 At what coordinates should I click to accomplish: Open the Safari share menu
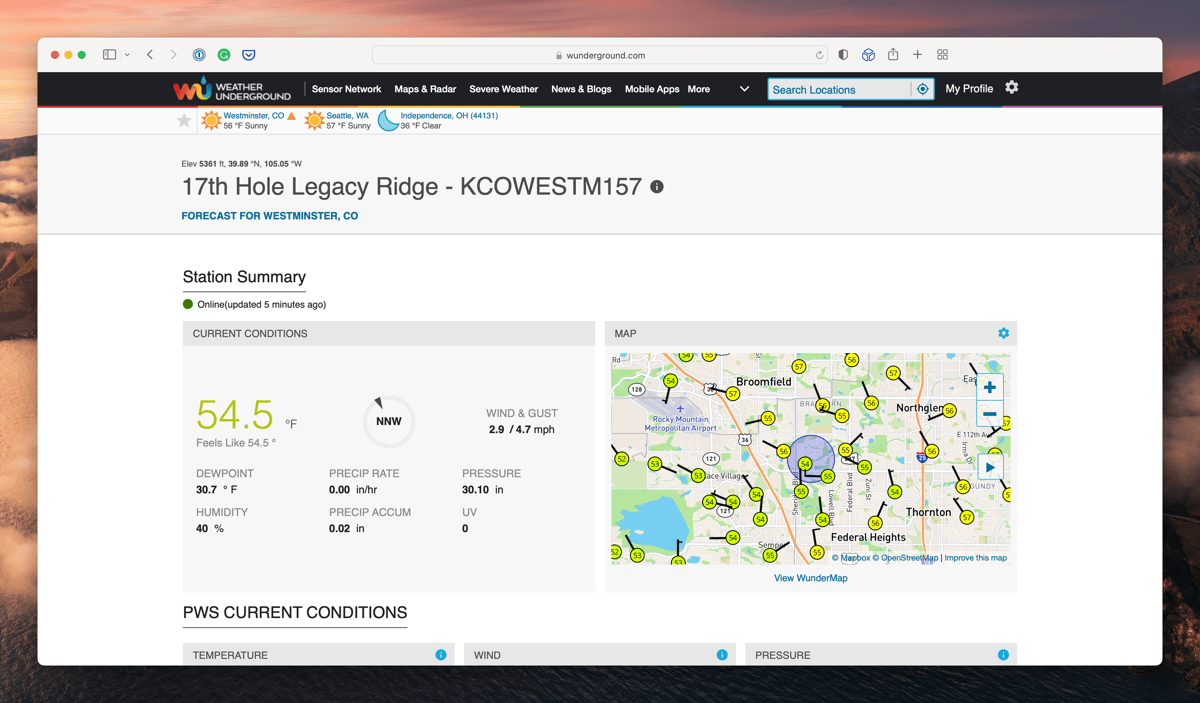[x=893, y=54]
